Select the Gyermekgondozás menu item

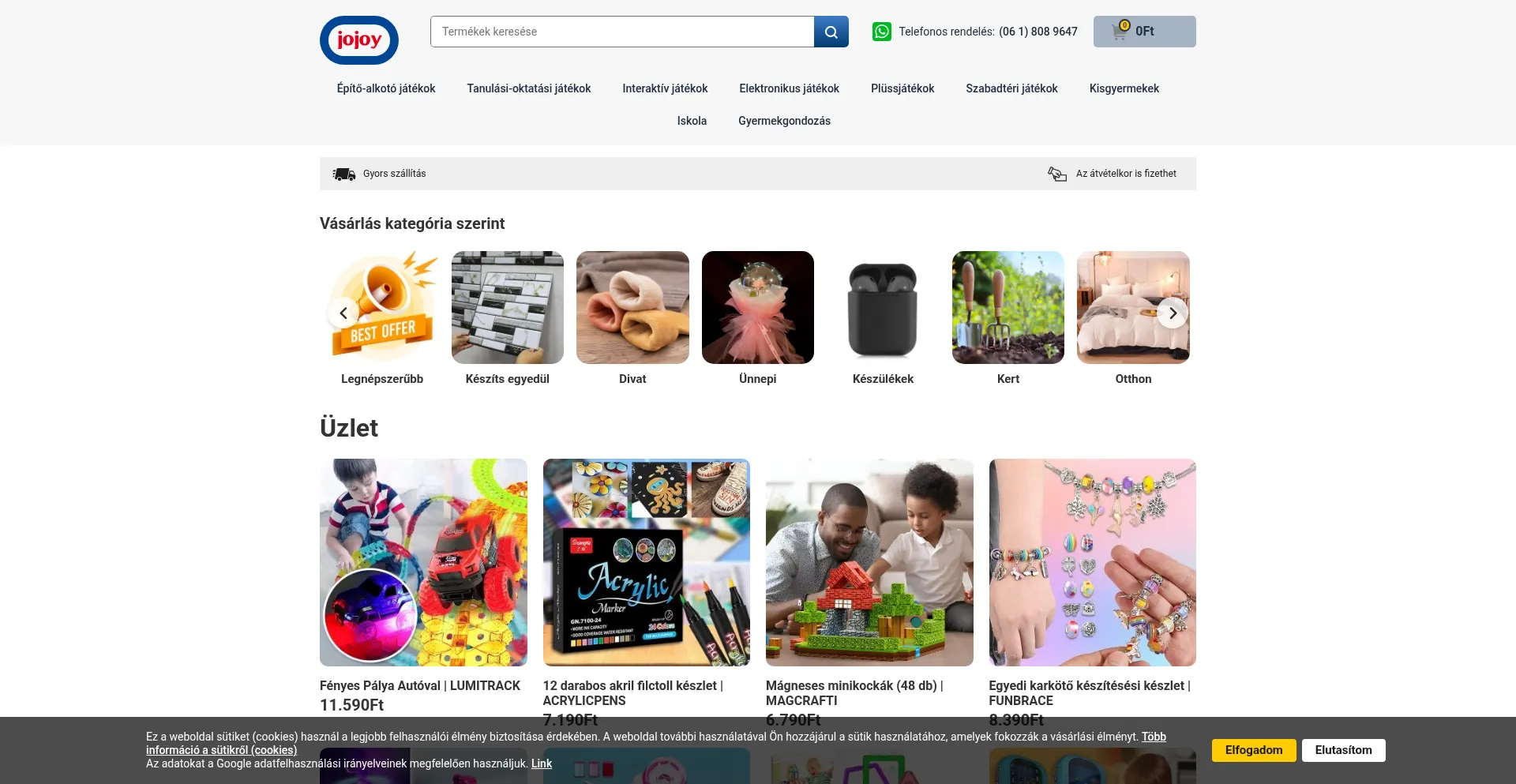(x=784, y=121)
